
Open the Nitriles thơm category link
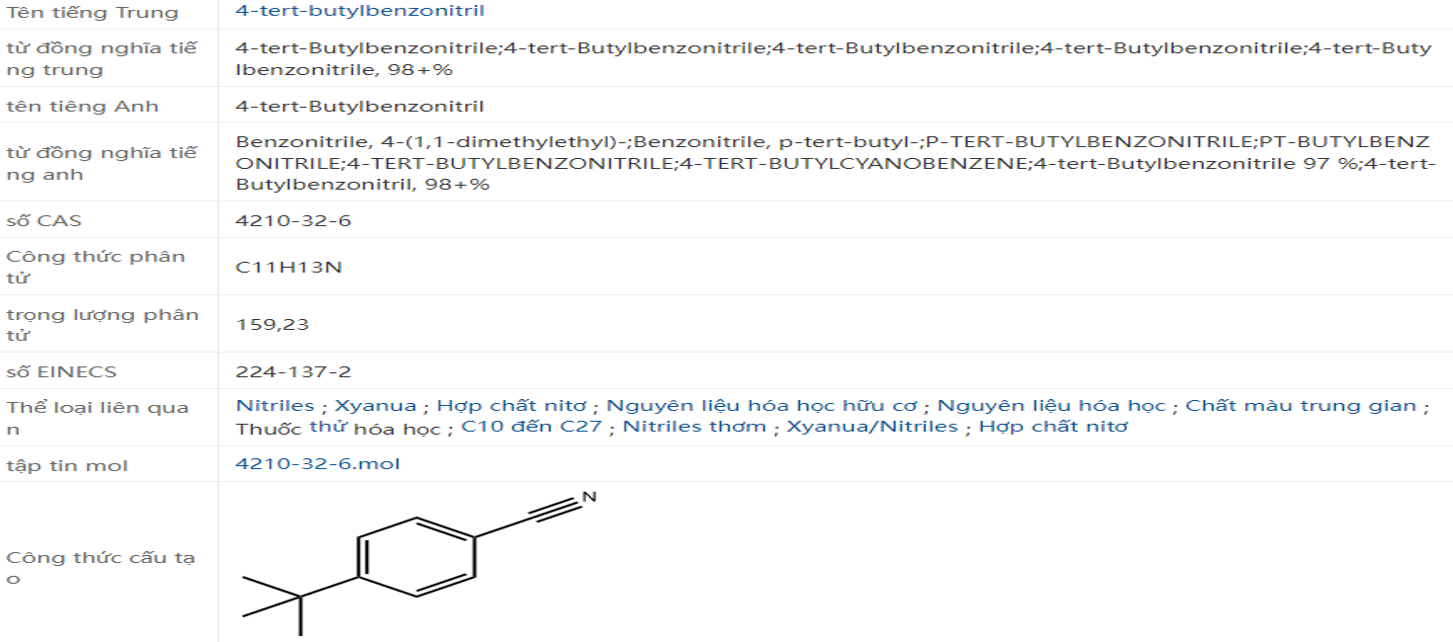(x=694, y=428)
